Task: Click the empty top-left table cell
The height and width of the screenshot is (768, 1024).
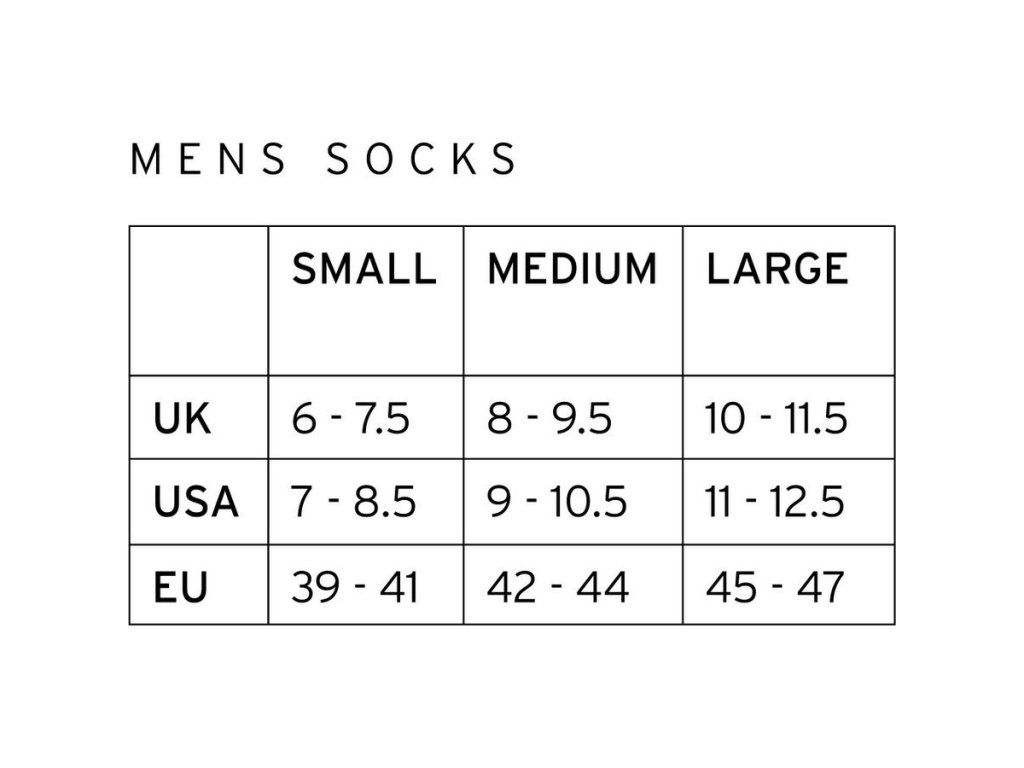Action: point(199,300)
